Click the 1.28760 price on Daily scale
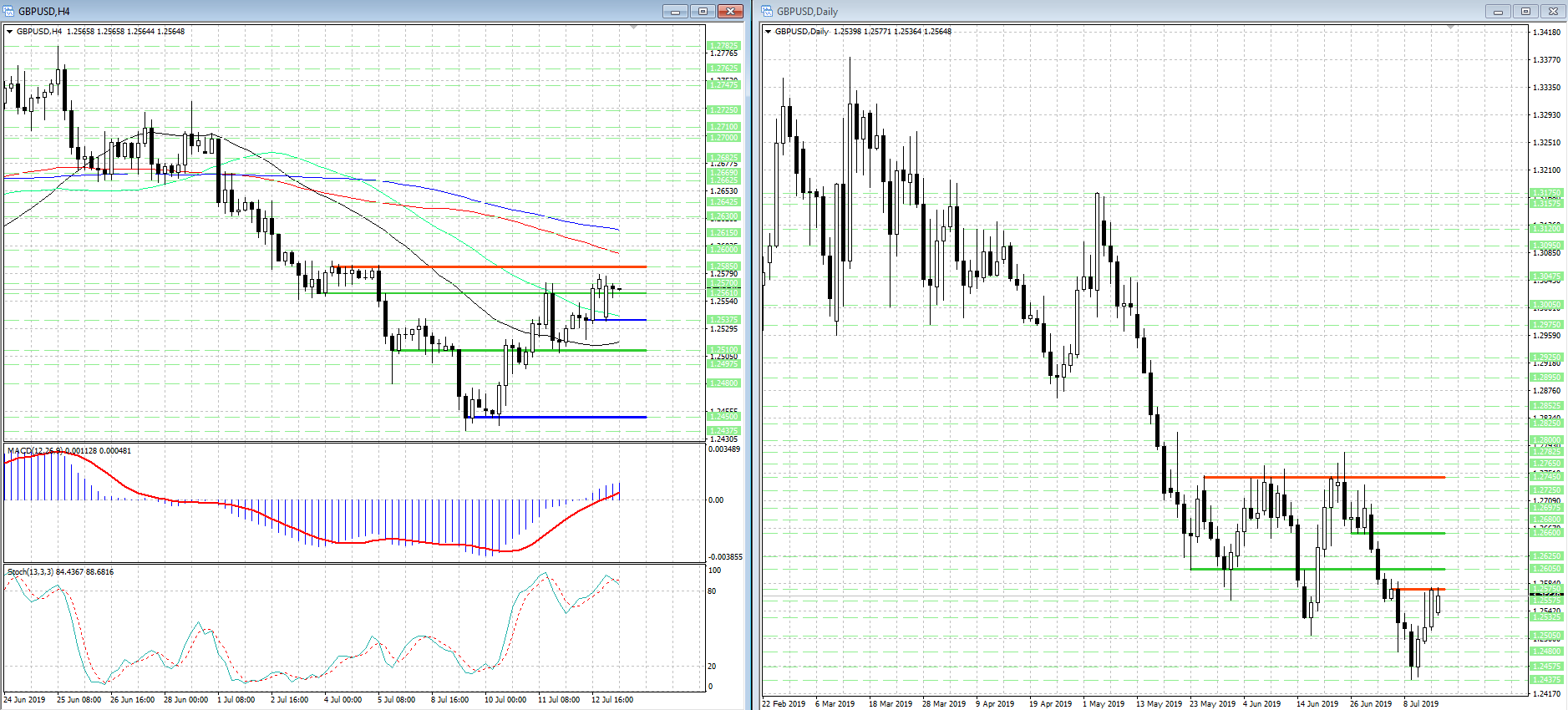1568x710 pixels. [x=1546, y=391]
